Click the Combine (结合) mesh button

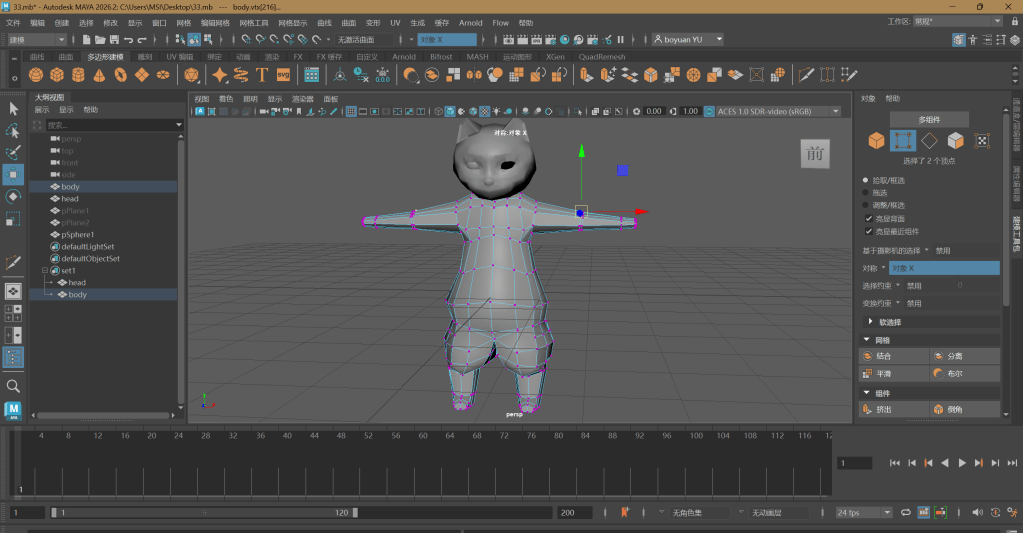[892, 356]
